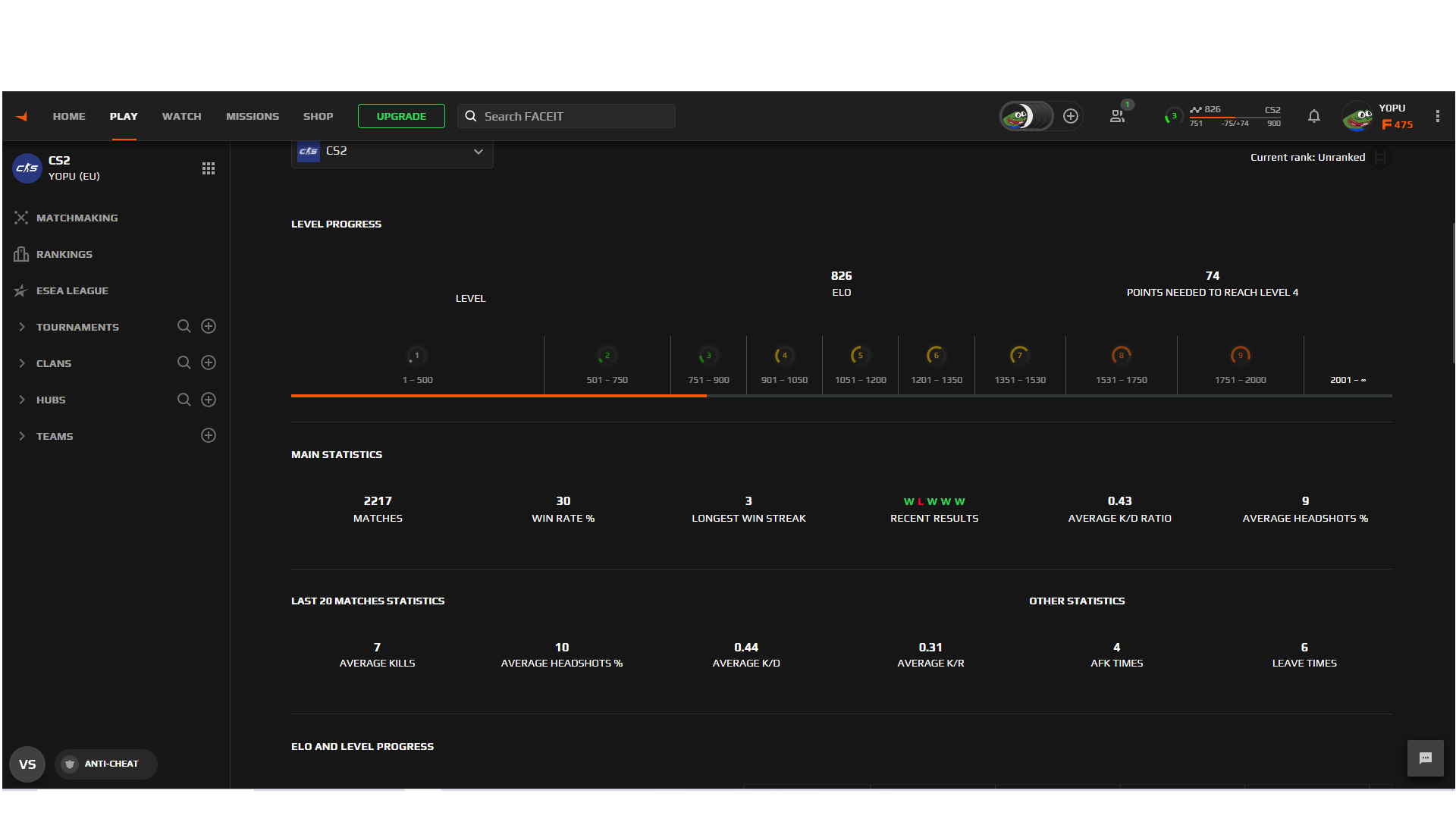Screen dimensions: 1456x819
Task: Switch to the Watch tab
Action: (x=181, y=116)
